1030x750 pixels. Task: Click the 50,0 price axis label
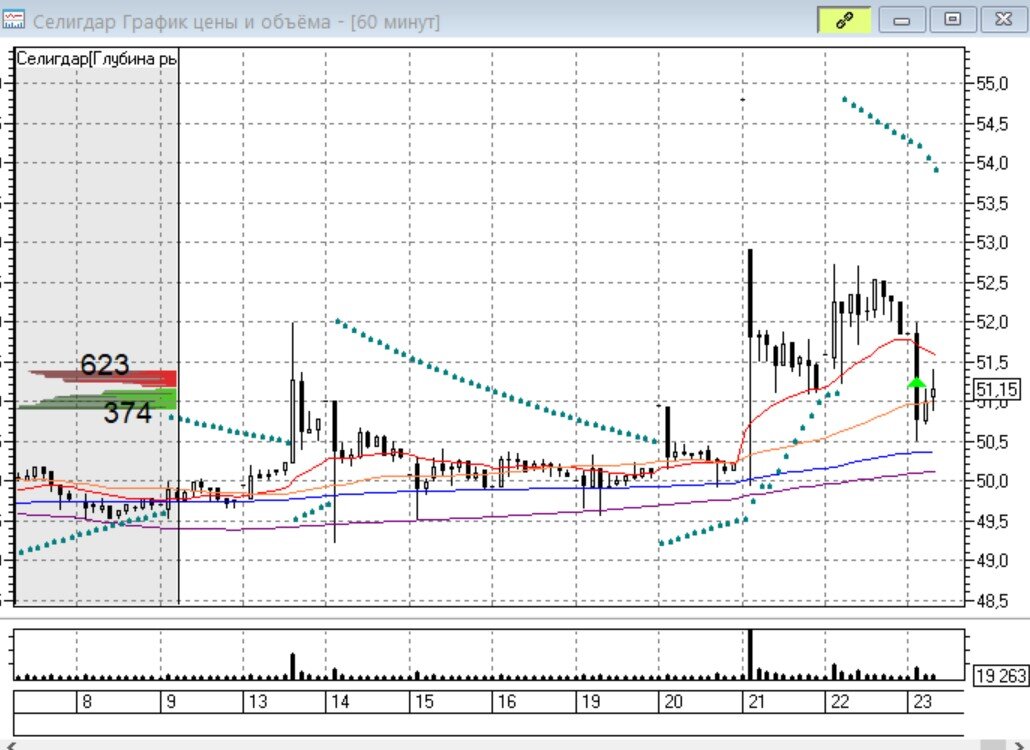pyautogui.click(x=992, y=481)
